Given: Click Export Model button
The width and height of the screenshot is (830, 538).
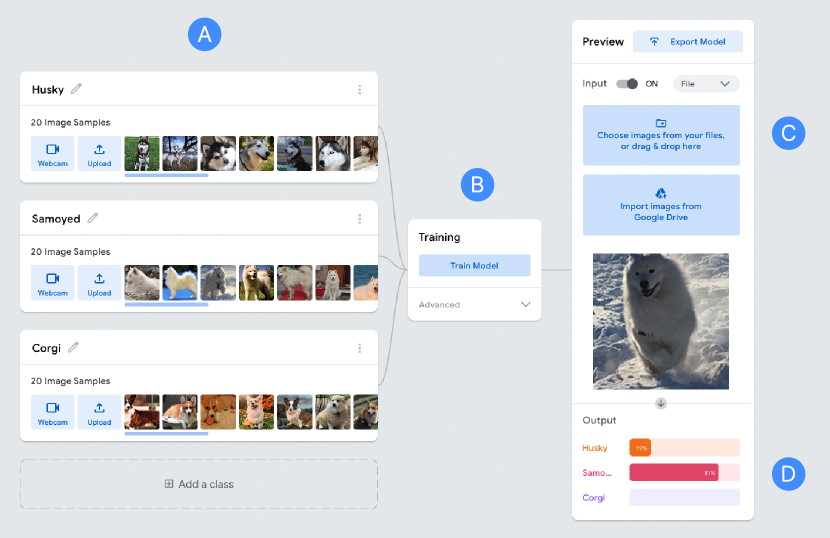Looking at the screenshot, I should coord(688,41).
